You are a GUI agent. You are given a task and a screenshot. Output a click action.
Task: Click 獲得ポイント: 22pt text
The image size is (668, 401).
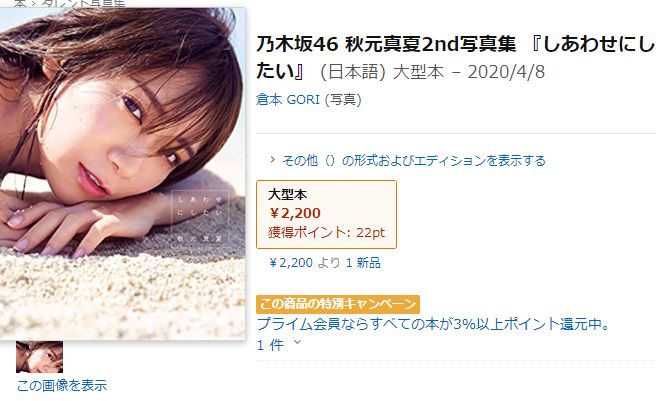[326, 233]
